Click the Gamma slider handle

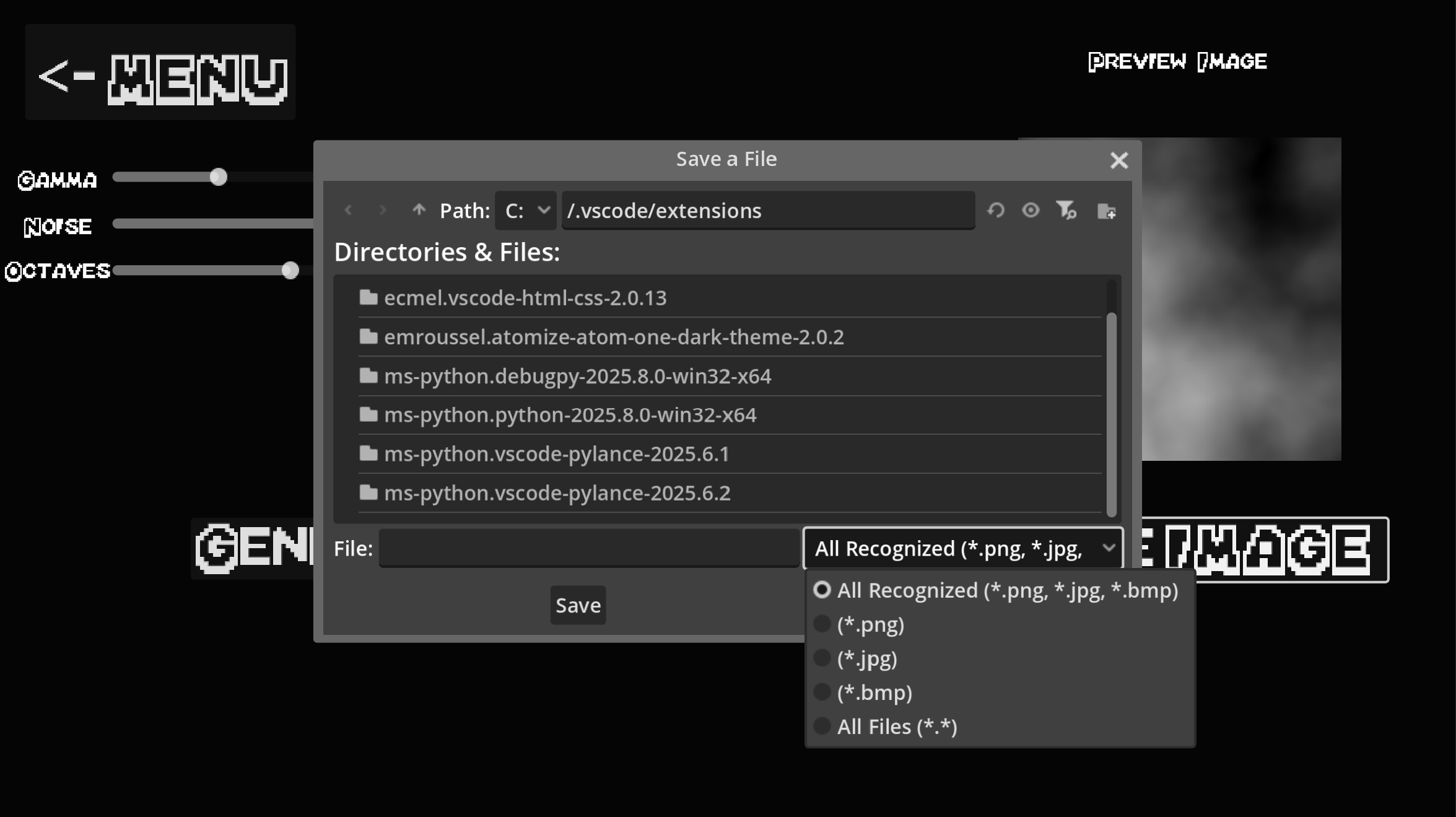[218, 178]
